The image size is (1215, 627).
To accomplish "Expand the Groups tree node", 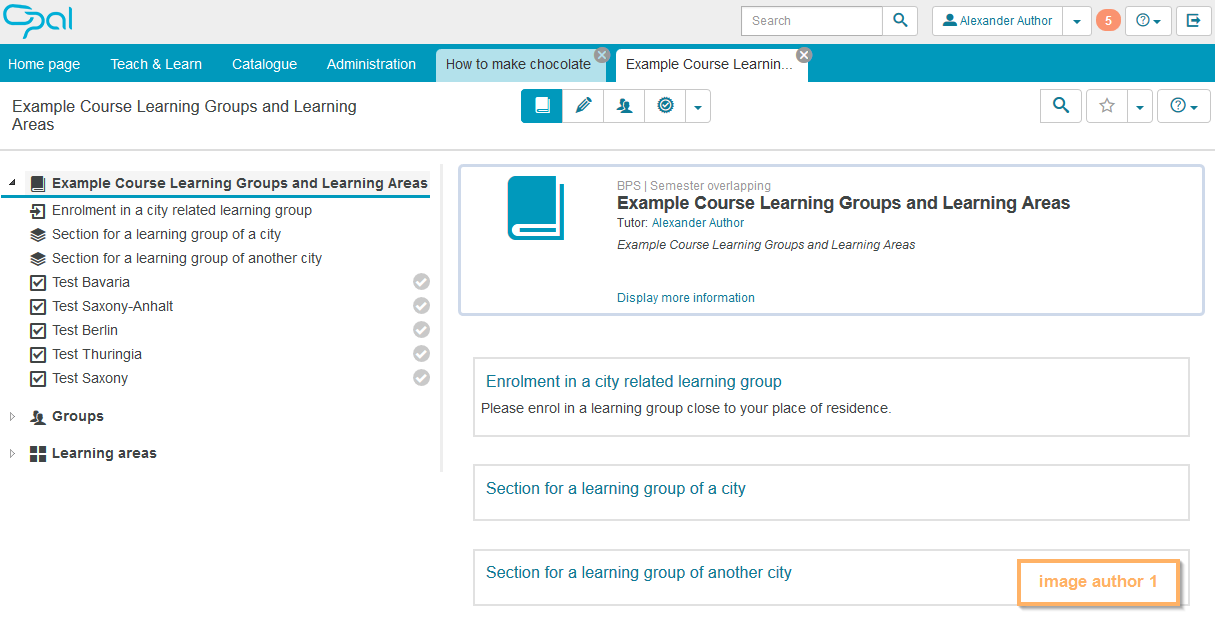I will 12,417.
